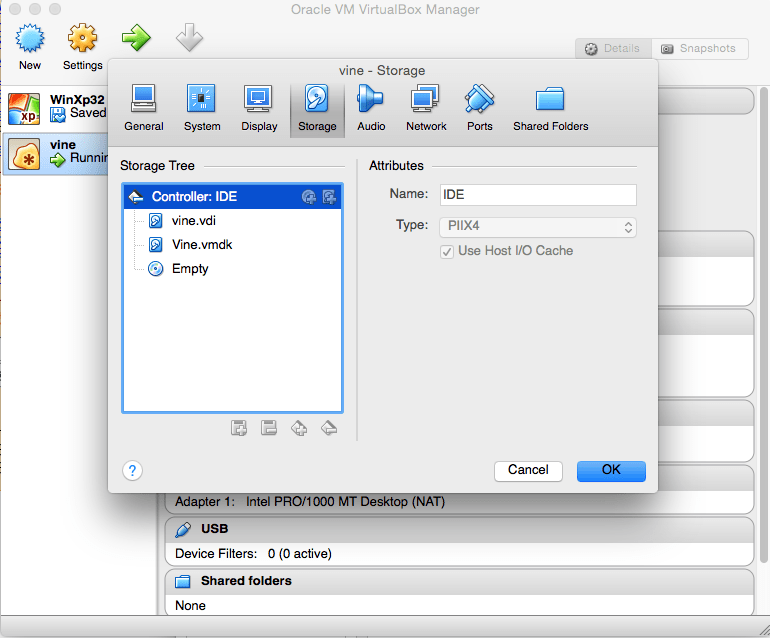Click Device Filters 0 (0 active) text
This screenshot has height=638, width=770.
pyautogui.click(x=253, y=554)
